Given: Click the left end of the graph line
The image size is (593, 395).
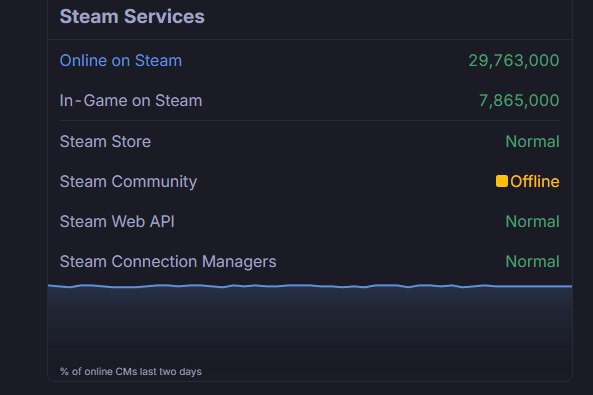Looking at the screenshot, I should click(x=50, y=286).
